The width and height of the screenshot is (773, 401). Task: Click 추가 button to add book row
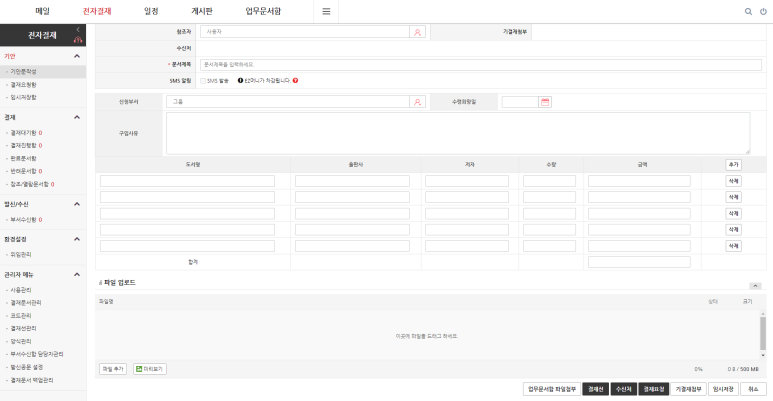(x=733, y=164)
